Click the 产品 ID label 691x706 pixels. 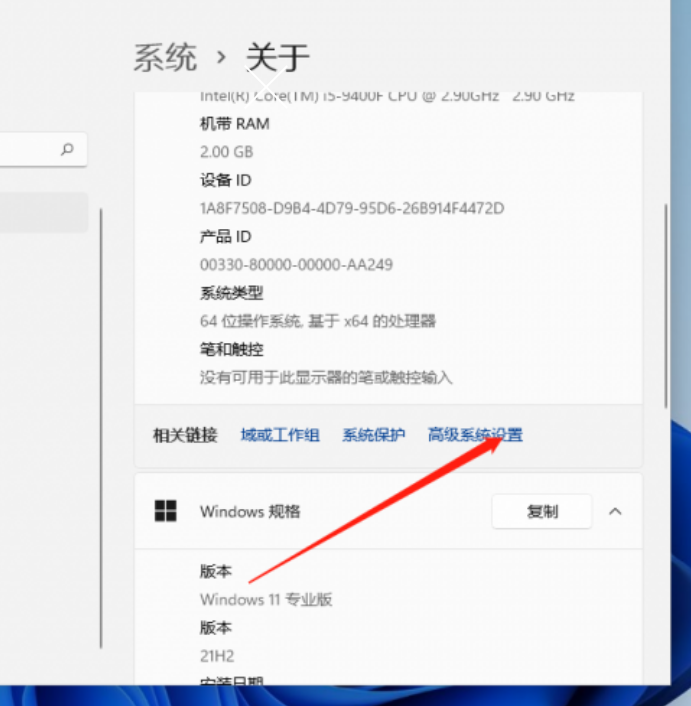pos(226,236)
